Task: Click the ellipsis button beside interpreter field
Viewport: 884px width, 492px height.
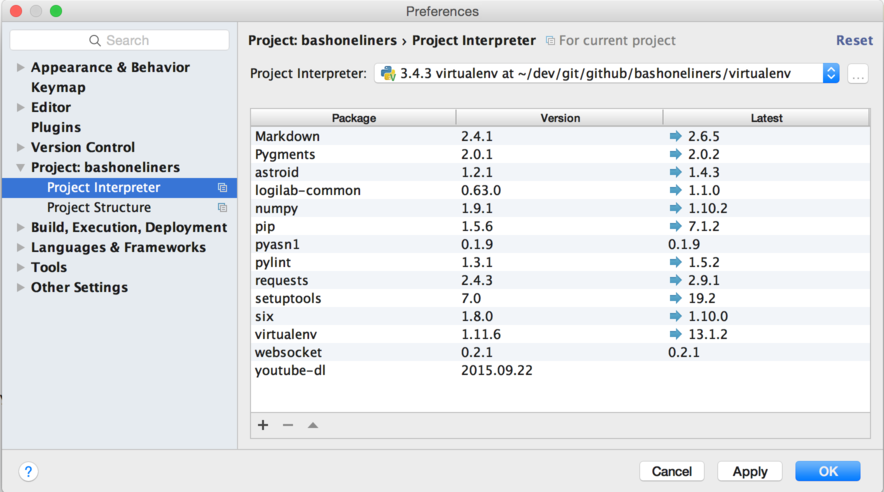Action: pyautogui.click(x=858, y=74)
